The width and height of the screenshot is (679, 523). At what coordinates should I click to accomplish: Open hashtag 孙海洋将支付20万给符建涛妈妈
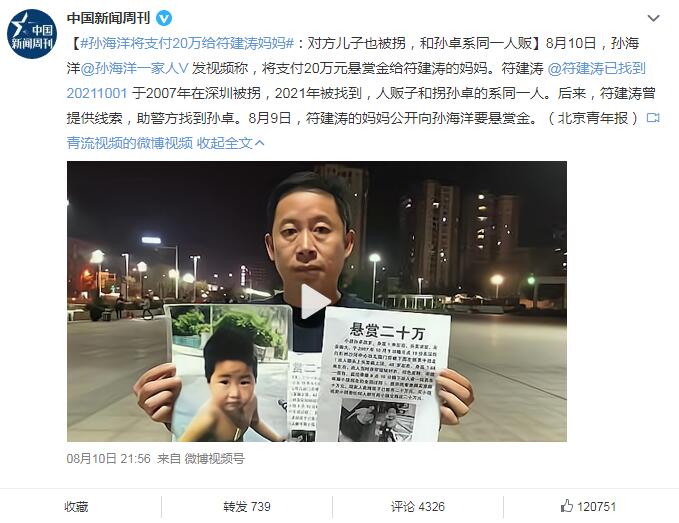click(x=187, y=43)
